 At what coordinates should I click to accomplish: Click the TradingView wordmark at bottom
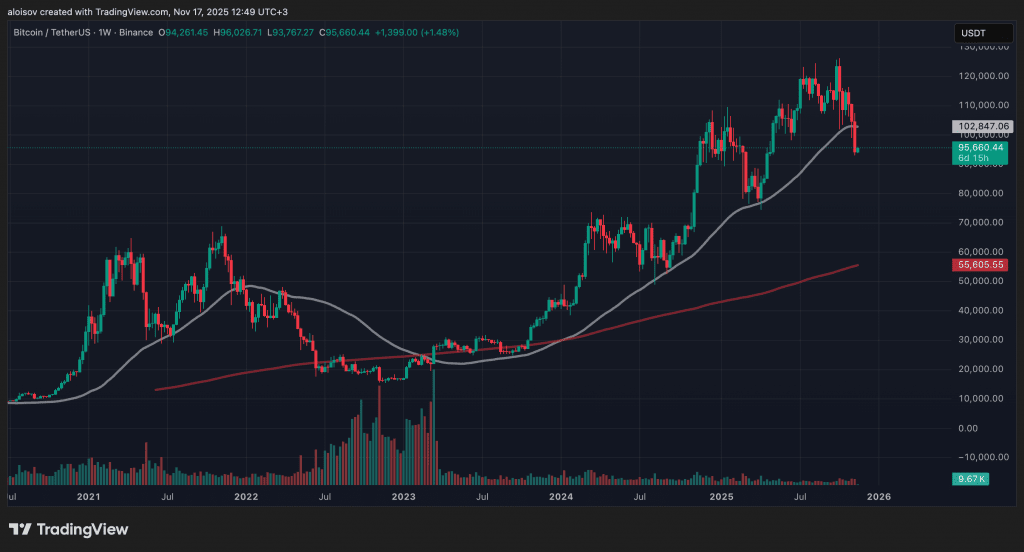tap(82, 529)
